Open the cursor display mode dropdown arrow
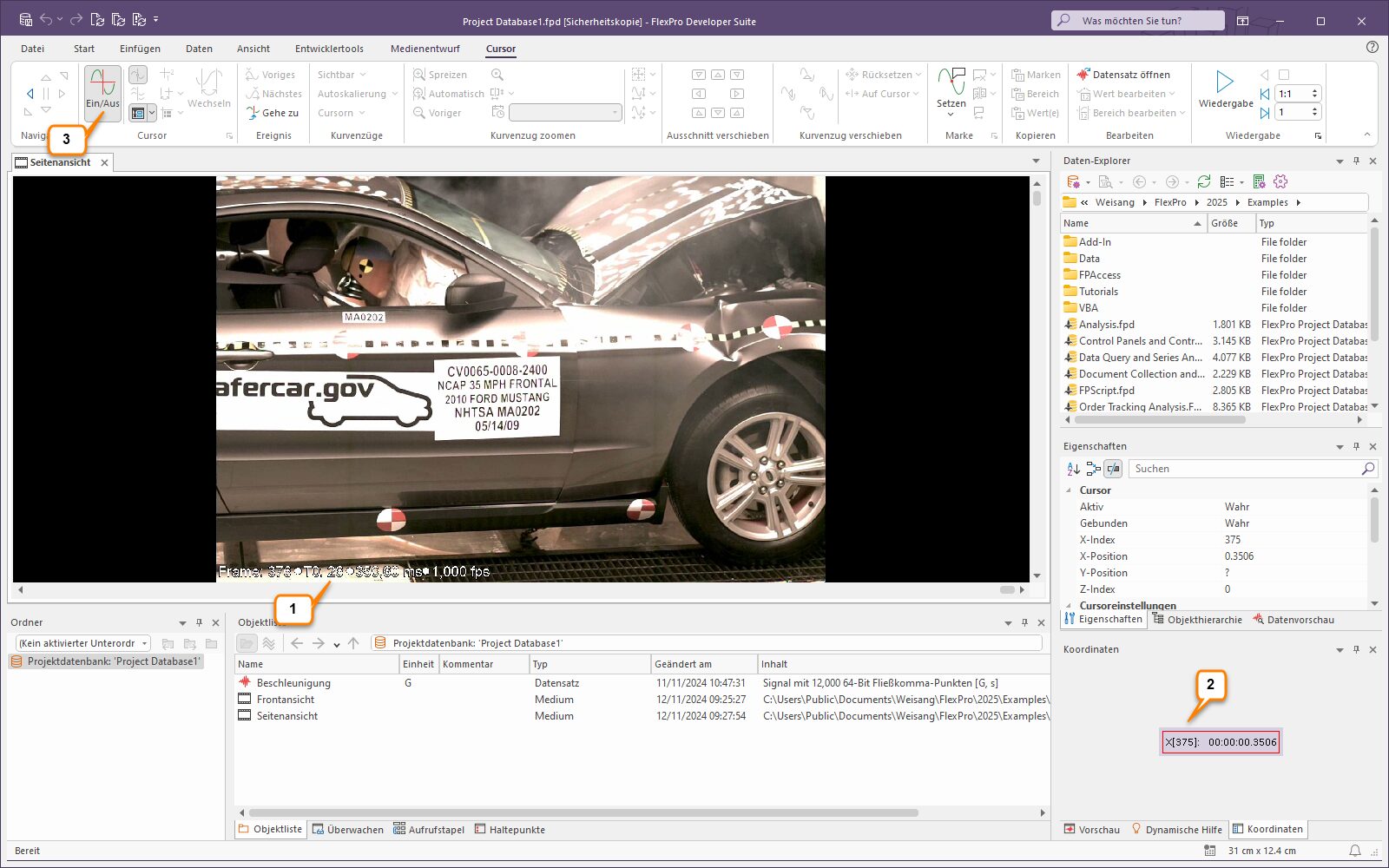 (x=152, y=113)
